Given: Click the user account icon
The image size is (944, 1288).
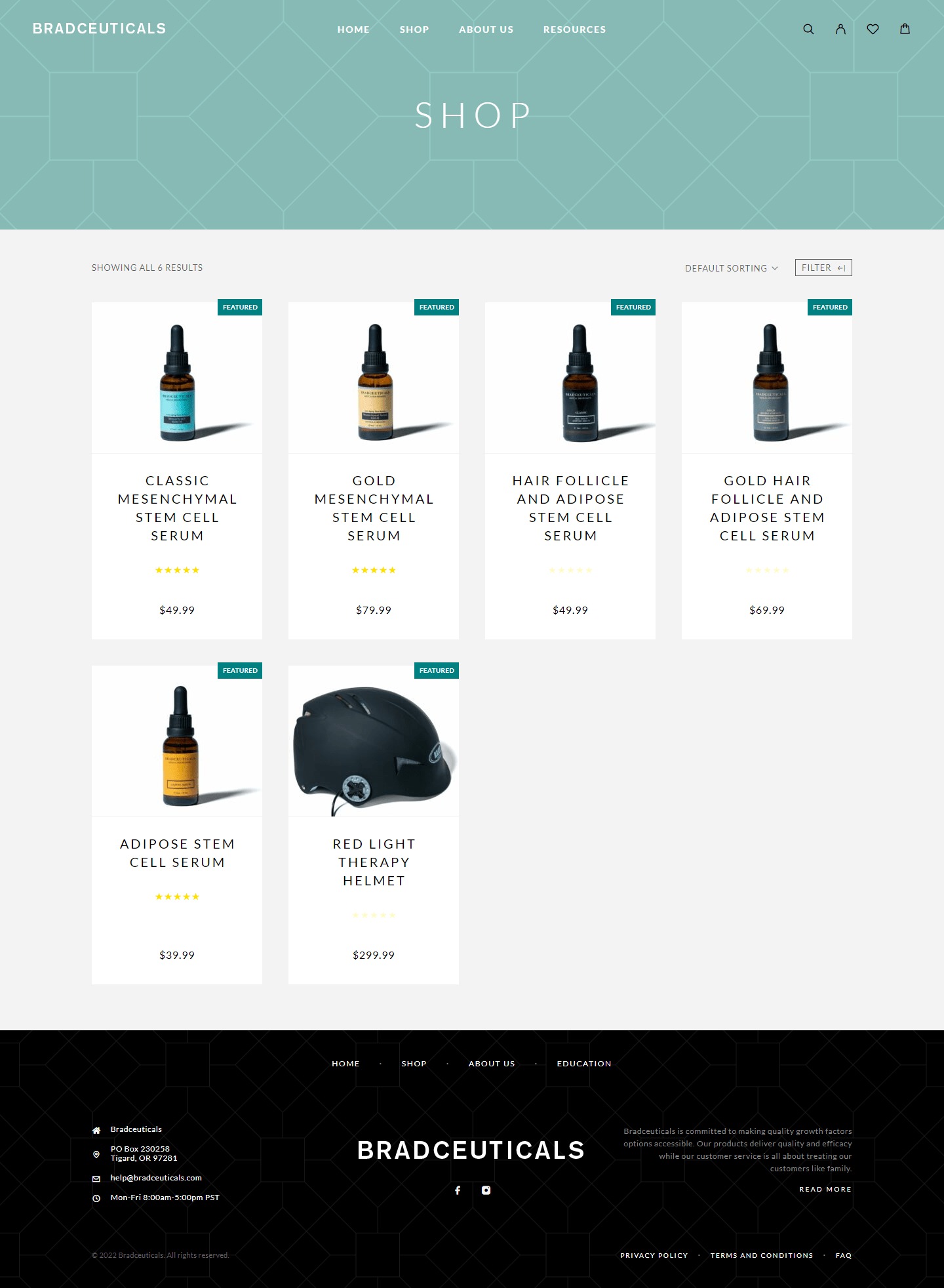Looking at the screenshot, I should [x=840, y=29].
